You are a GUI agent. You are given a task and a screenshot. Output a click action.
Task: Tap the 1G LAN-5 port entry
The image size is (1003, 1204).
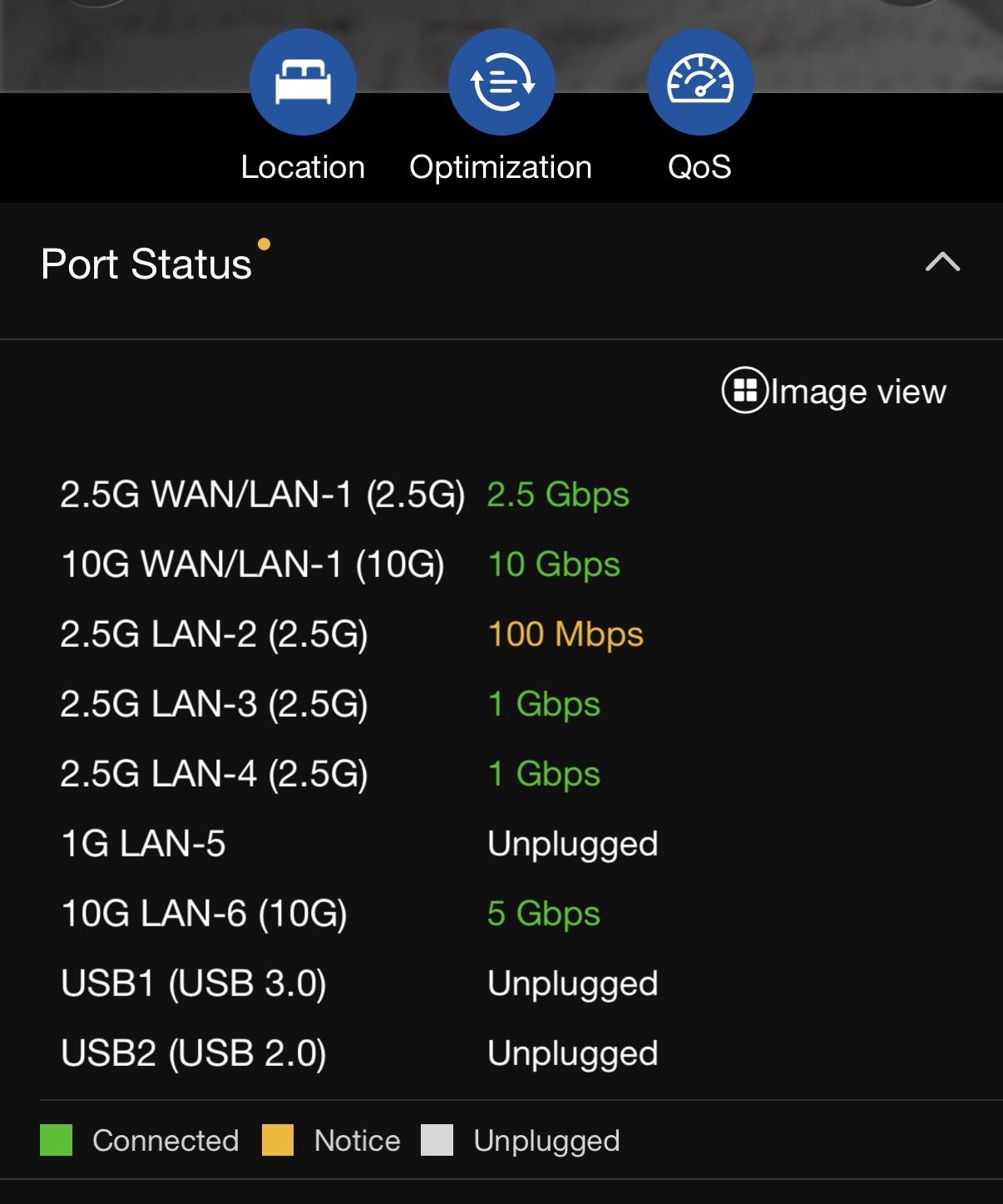[143, 844]
